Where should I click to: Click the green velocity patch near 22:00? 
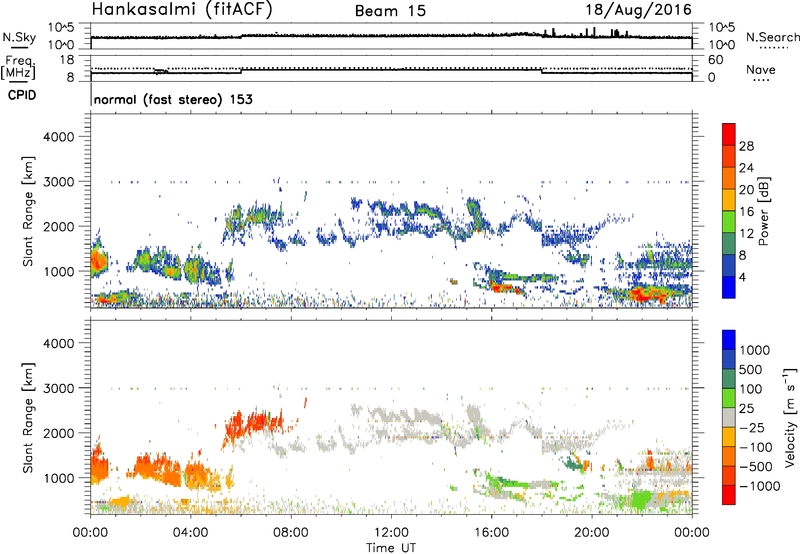pyautogui.click(x=642, y=498)
